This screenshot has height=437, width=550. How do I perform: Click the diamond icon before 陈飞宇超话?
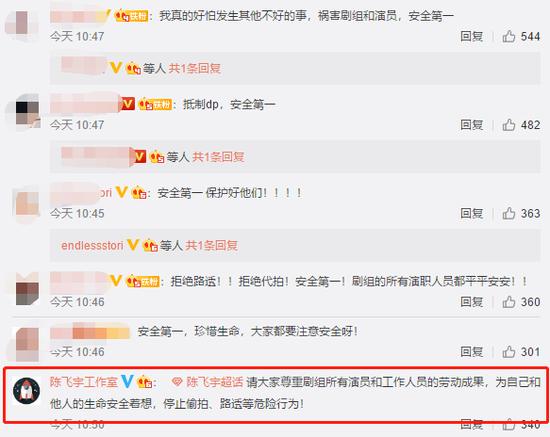(177, 382)
